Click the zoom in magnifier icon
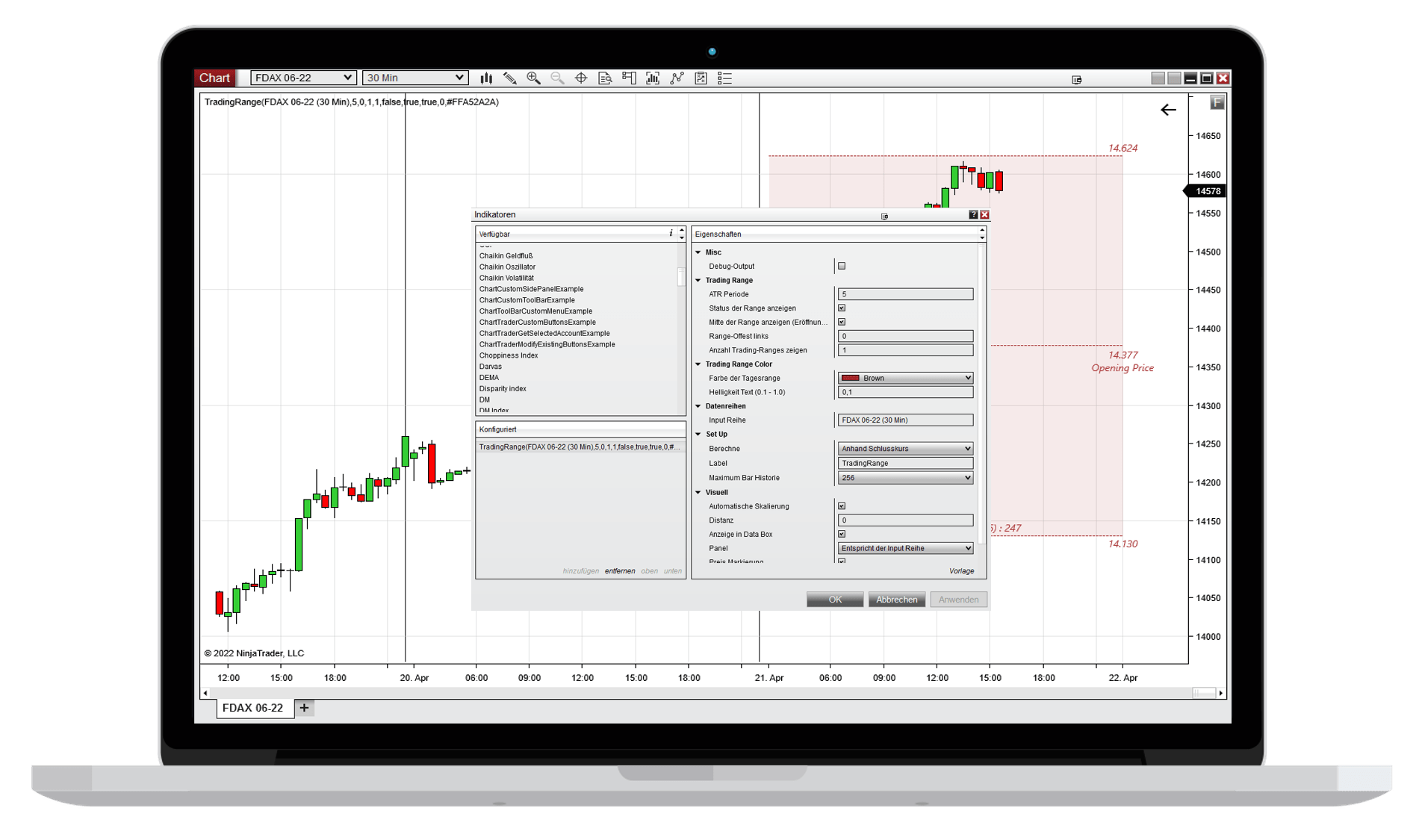Screen dimensions: 1419x840 (x=533, y=78)
